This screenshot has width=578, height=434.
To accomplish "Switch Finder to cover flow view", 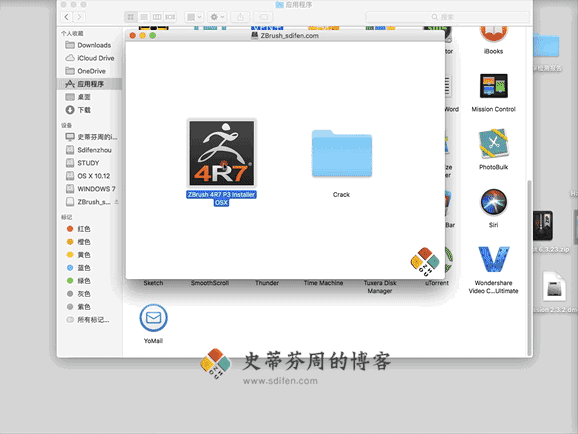I will (170, 17).
